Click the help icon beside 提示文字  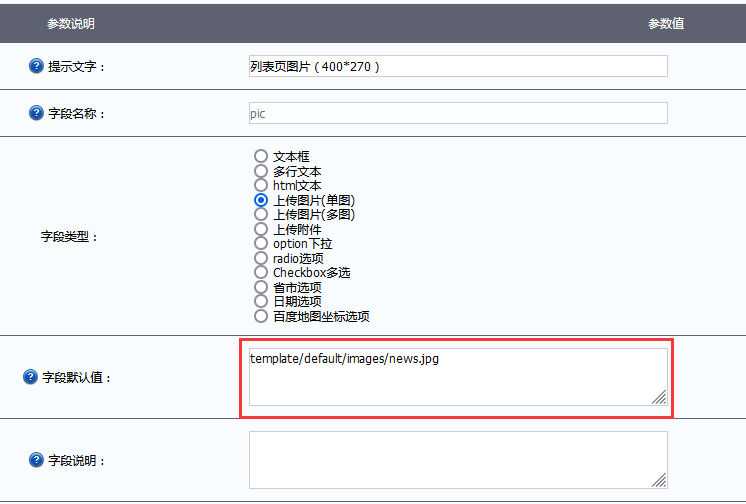pyautogui.click(x=36, y=67)
